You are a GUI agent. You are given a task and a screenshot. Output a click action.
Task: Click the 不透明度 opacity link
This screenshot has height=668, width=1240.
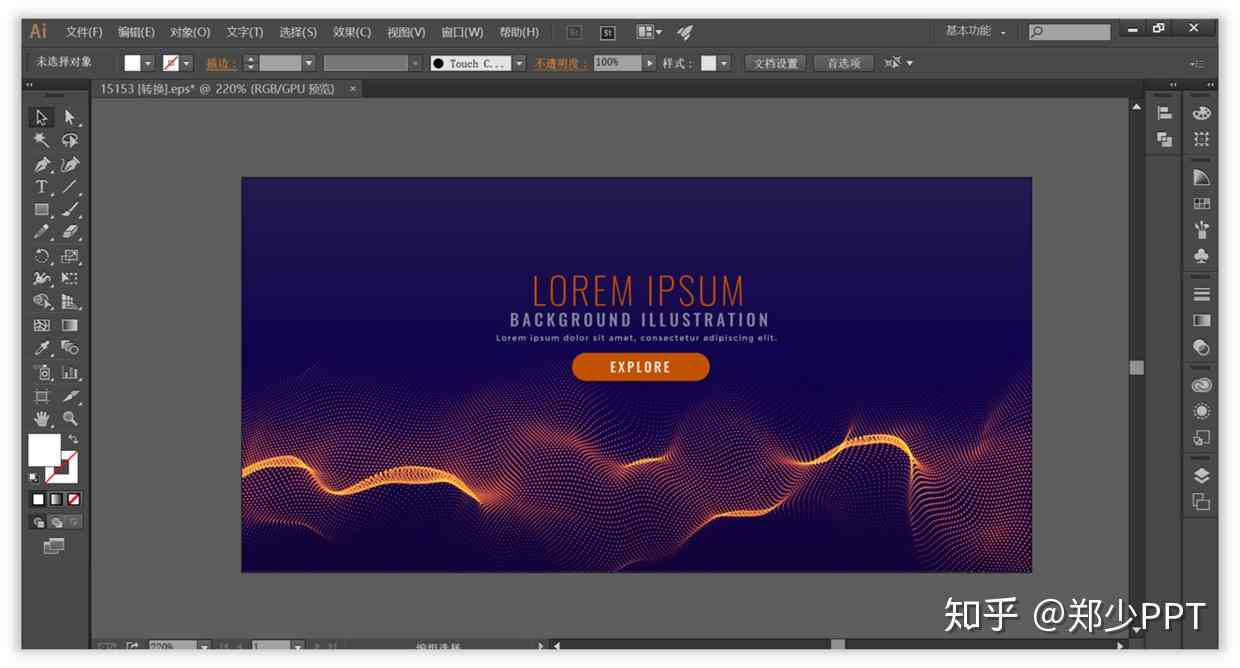[x=562, y=63]
